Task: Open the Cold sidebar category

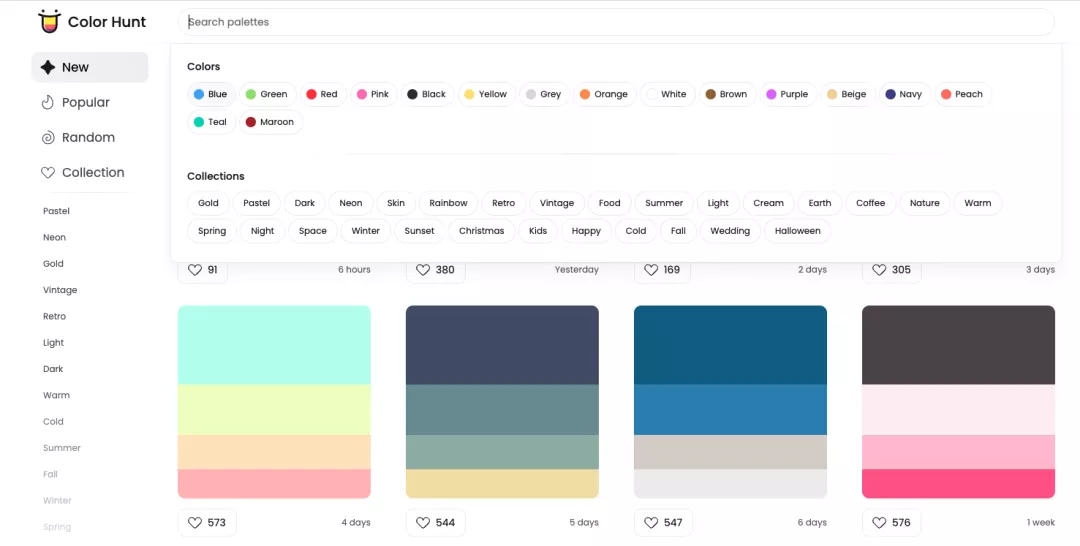Action: 53,421
